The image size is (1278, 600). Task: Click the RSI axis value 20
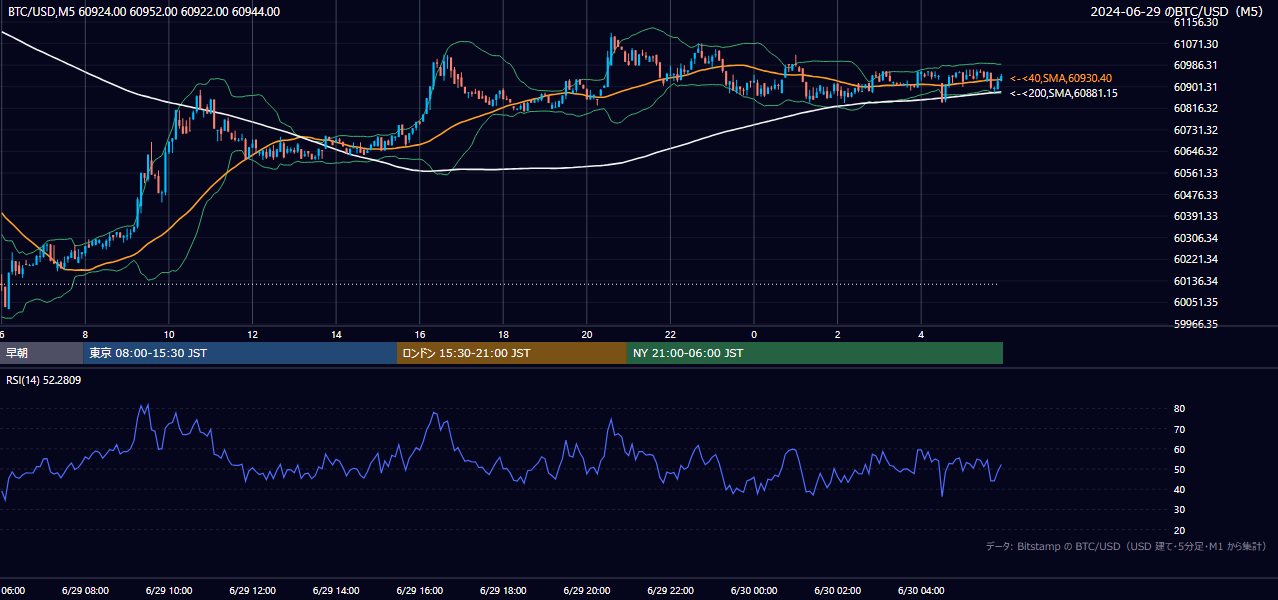coord(1179,530)
